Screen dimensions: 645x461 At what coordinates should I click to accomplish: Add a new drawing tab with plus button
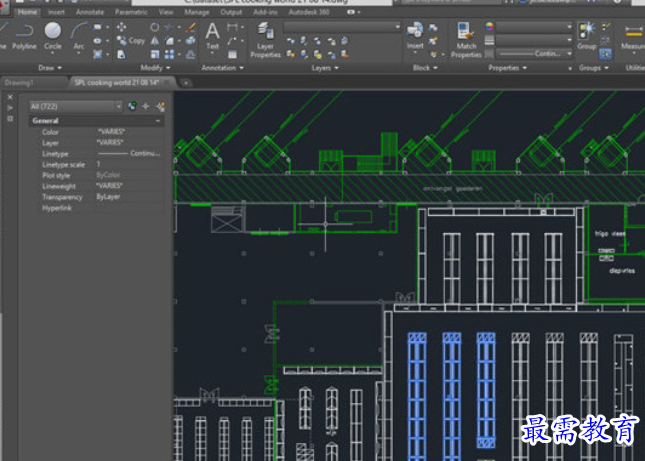click(x=186, y=83)
